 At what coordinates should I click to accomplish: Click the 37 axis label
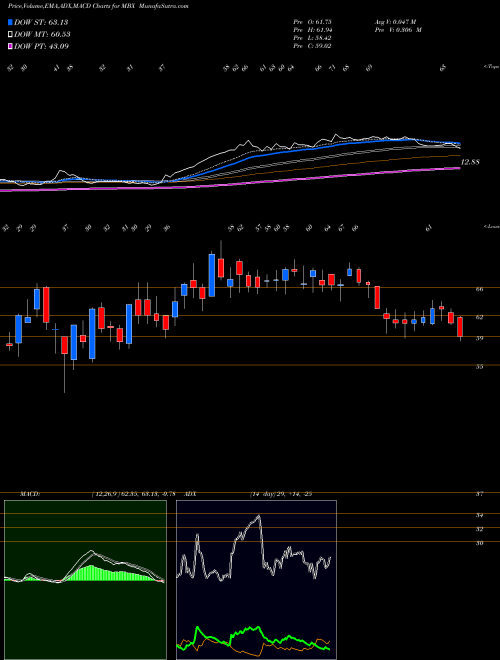point(479,495)
